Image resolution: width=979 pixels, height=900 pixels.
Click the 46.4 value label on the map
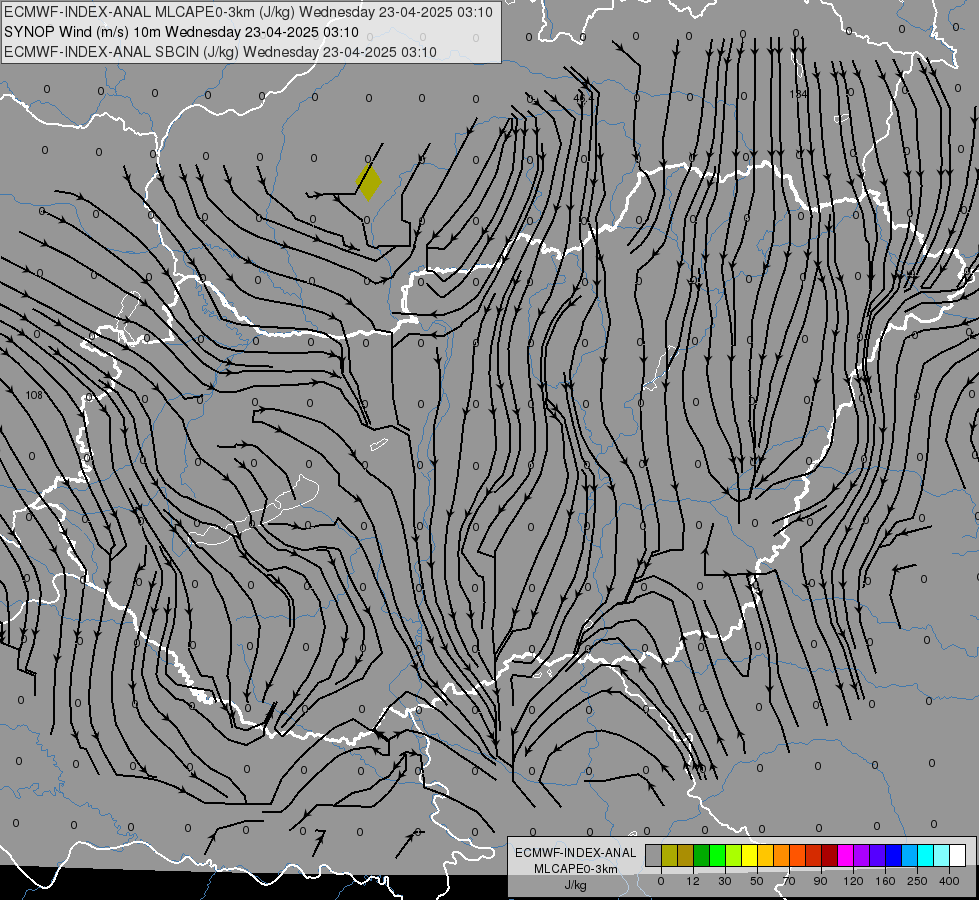(583, 98)
